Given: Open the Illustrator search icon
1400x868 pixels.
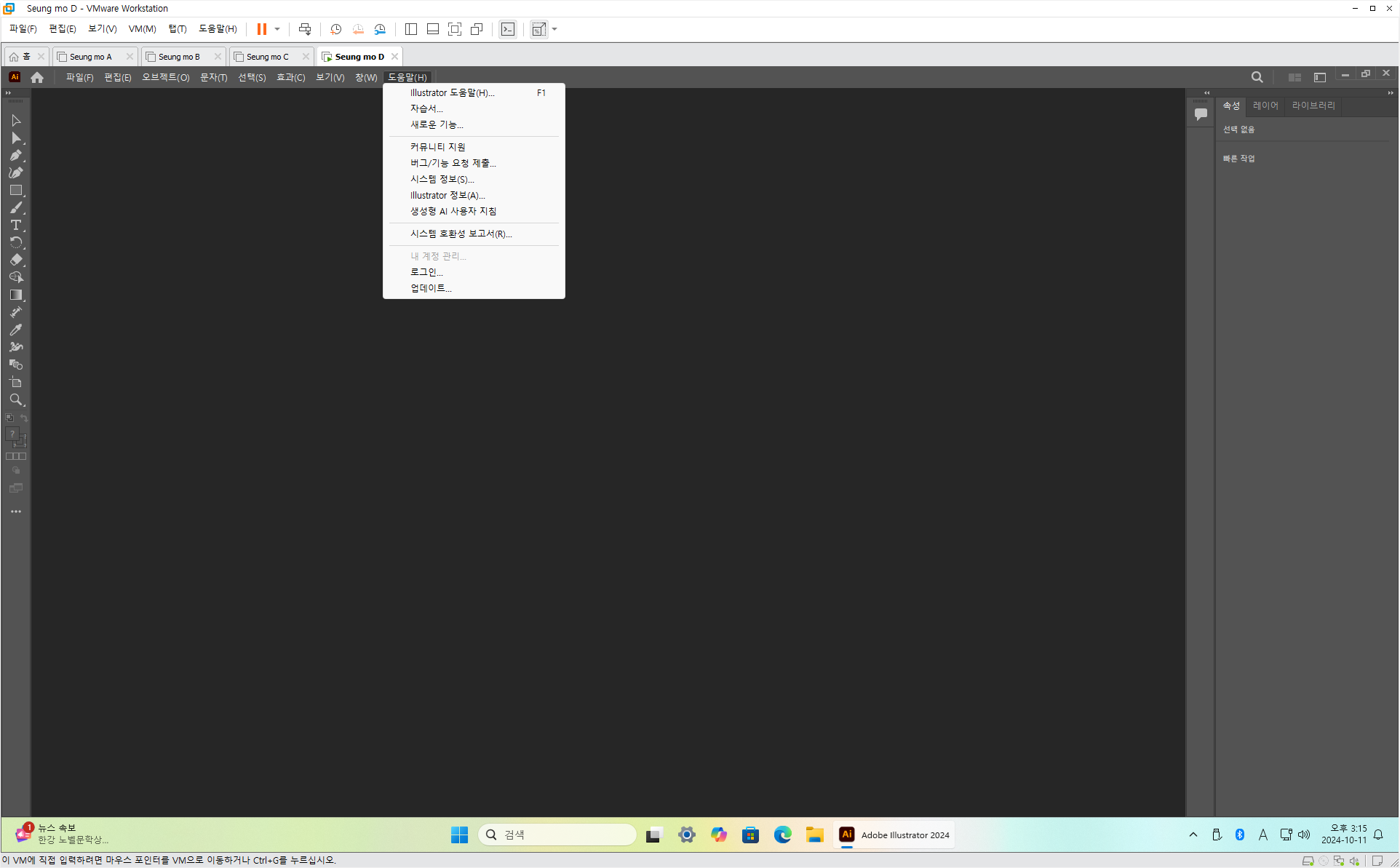Looking at the screenshot, I should pyautogui.click(x=1257, y=77).
